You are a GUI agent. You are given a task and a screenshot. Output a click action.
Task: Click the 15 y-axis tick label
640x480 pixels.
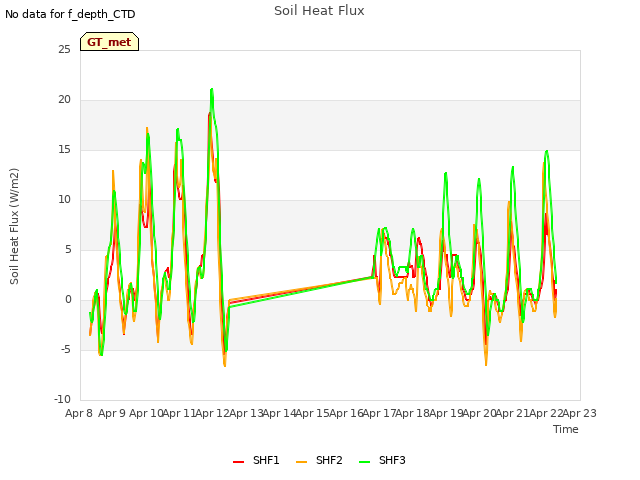[x=64, y=150]
